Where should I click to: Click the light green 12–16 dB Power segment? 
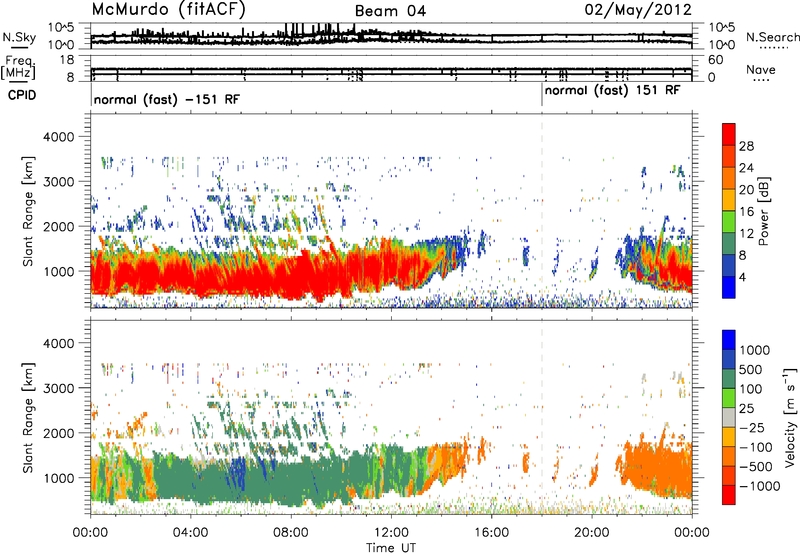[729, 222]
